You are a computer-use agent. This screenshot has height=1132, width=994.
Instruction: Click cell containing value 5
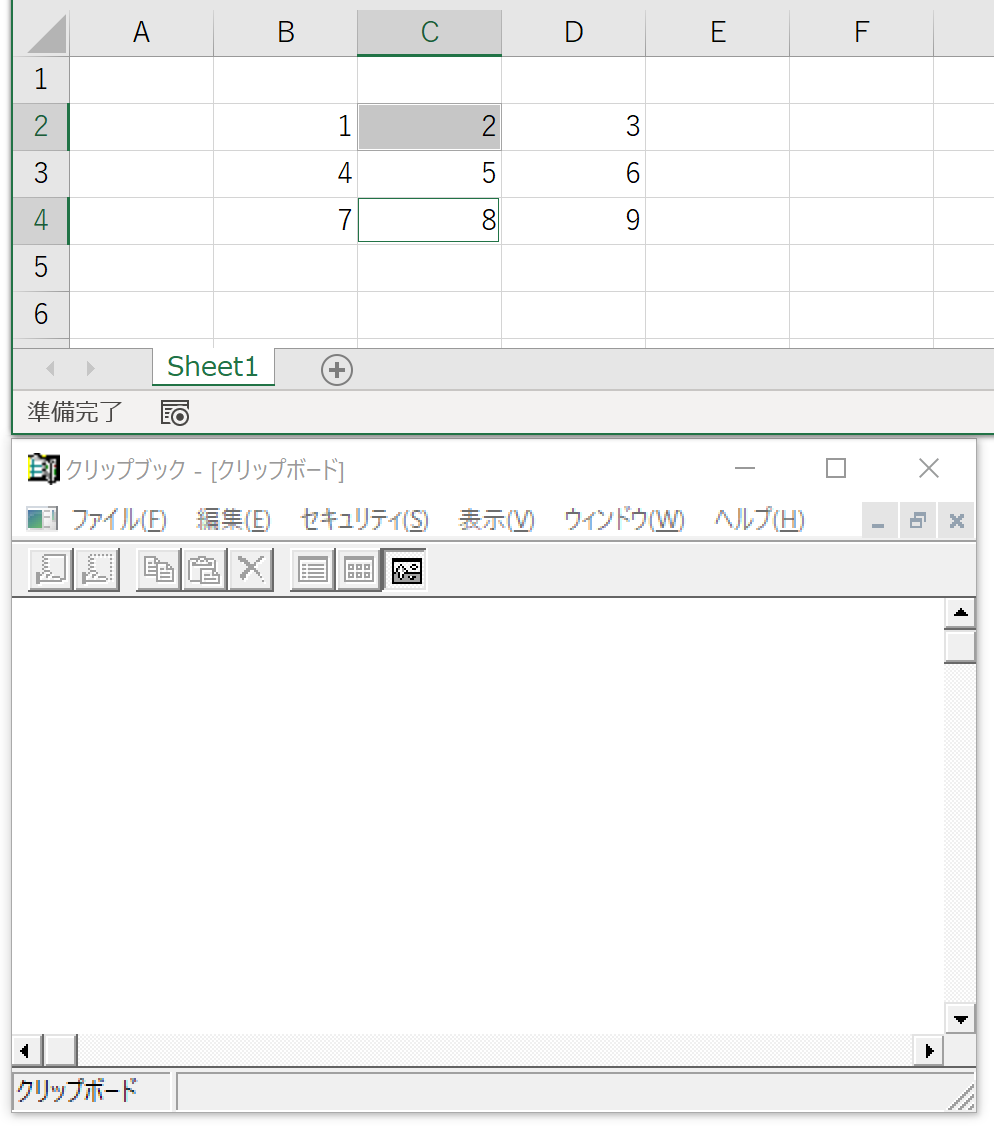430,173
